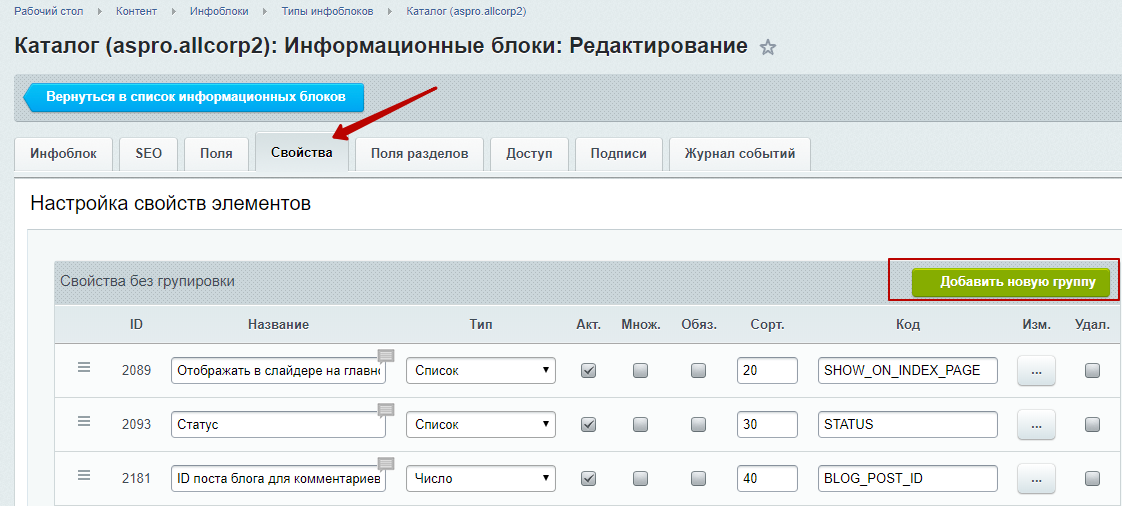1122x506 pixels.
Task: Click the favorites star next to page title
Action: (768, 48)
